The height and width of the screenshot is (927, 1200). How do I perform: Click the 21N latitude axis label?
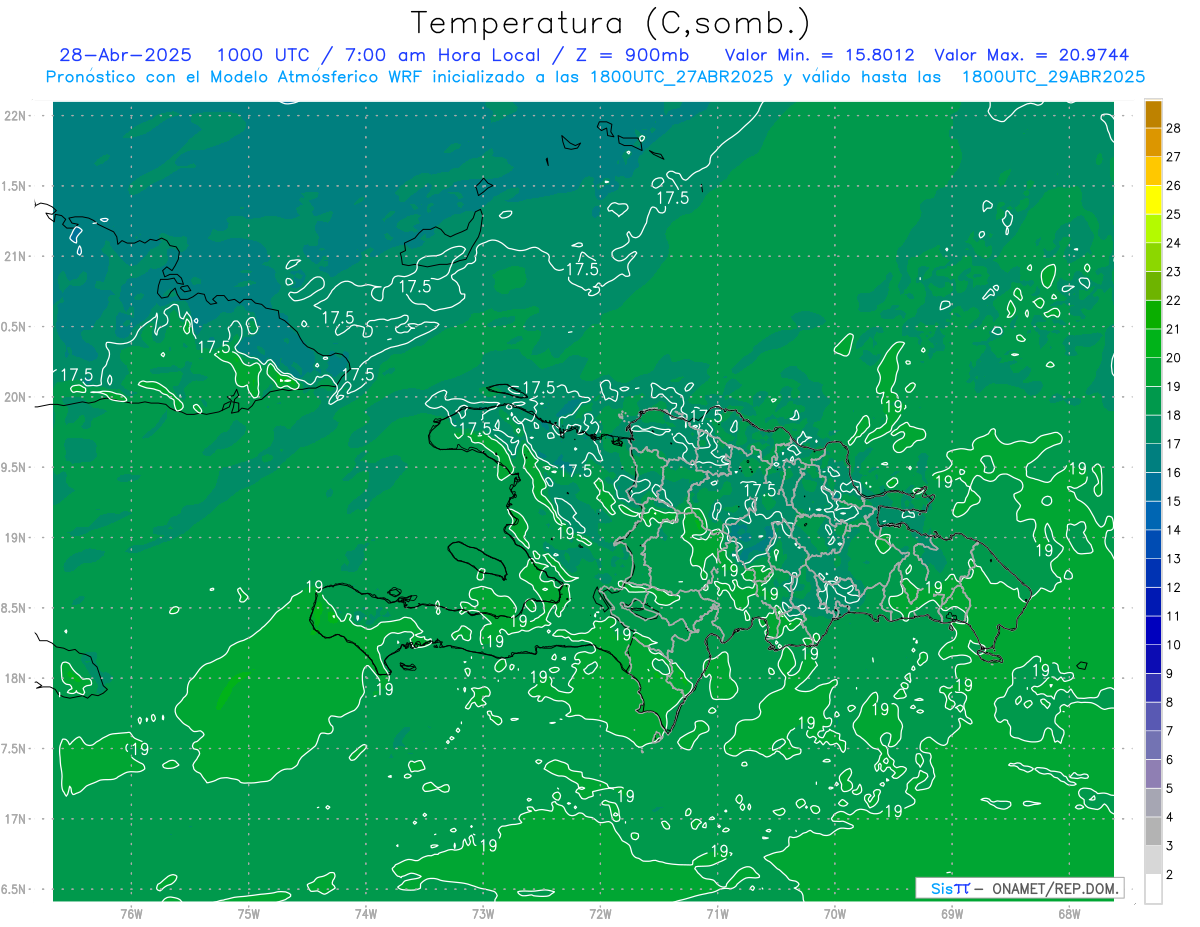[x=15, y=256]
